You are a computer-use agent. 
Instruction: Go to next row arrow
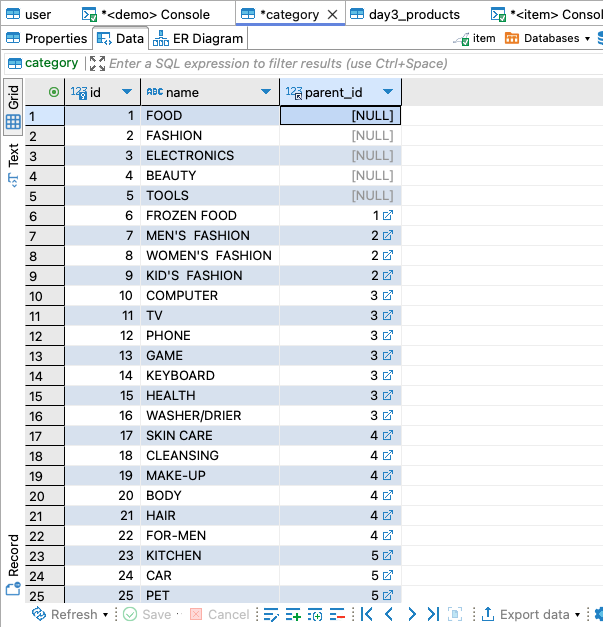(x=411, y=614)
